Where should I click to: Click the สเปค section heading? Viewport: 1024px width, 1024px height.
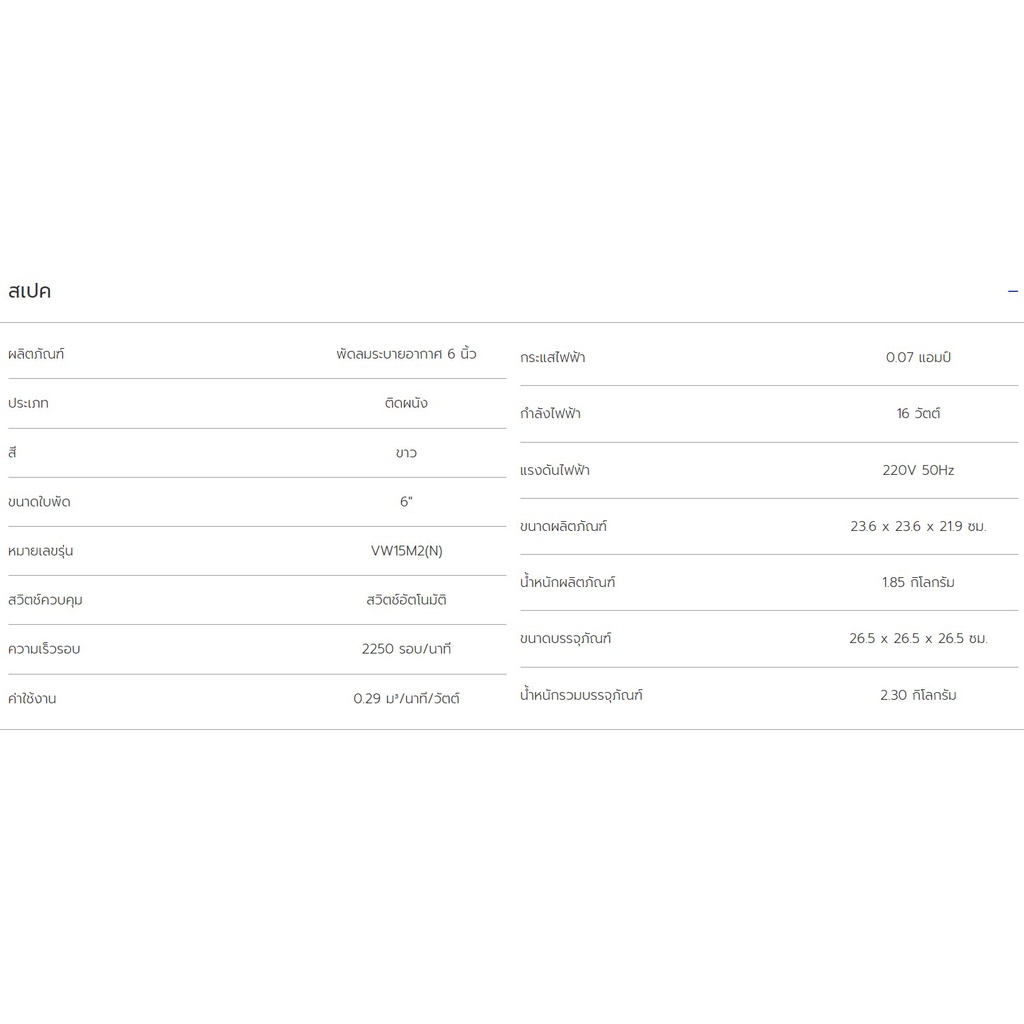click(29, 291)
